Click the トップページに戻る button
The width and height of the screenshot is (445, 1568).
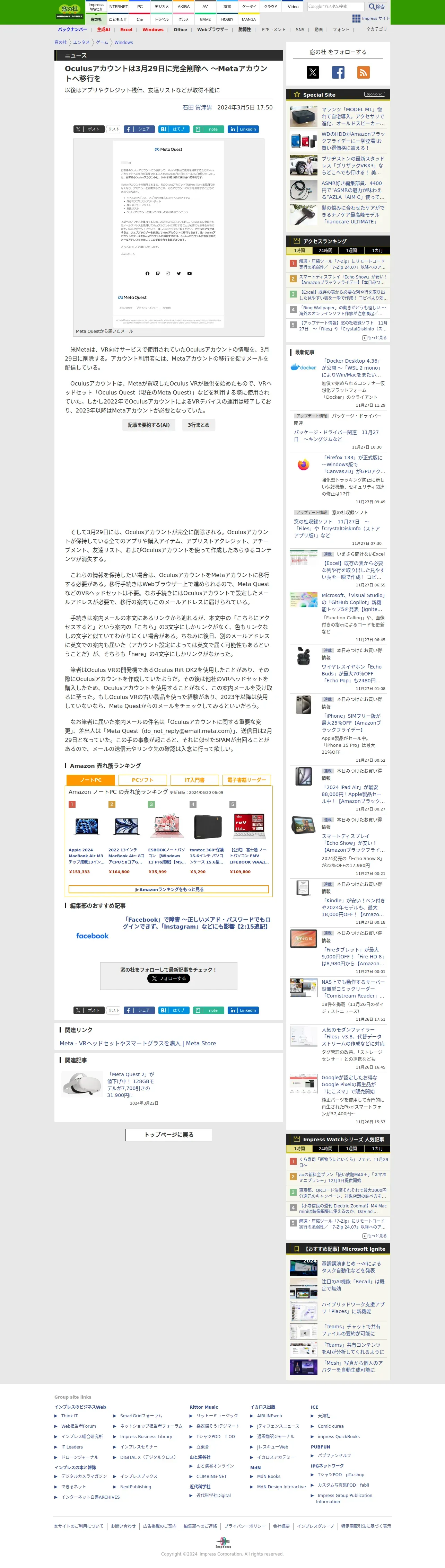169,1135
